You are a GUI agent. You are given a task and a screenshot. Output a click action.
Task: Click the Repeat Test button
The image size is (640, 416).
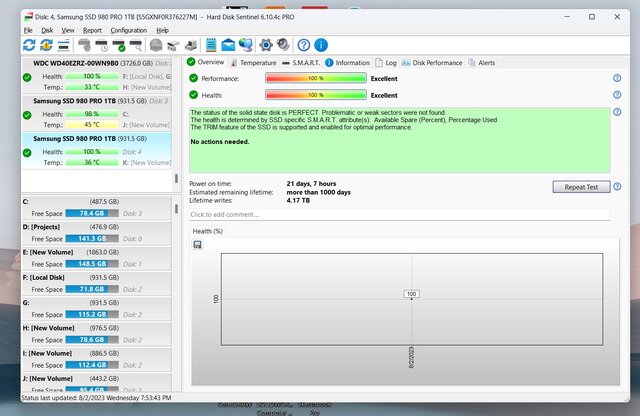click(x=580, y=187)
